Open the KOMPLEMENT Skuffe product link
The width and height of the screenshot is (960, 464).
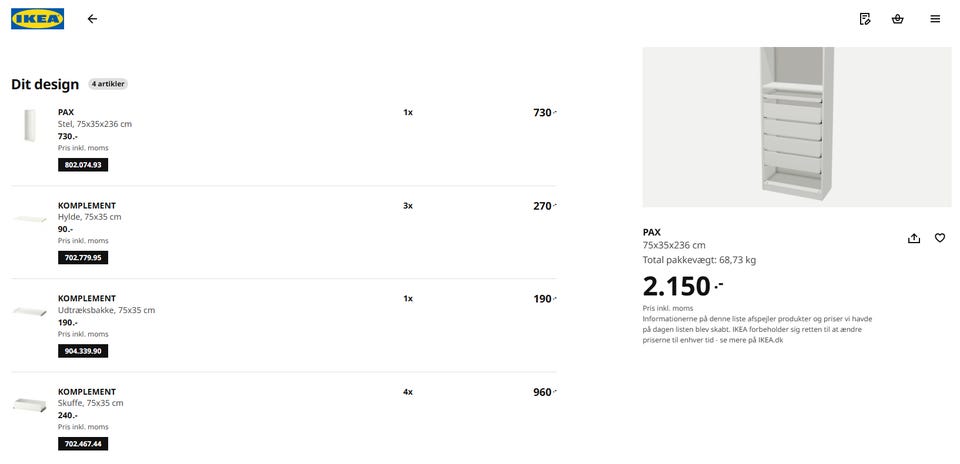87,391
